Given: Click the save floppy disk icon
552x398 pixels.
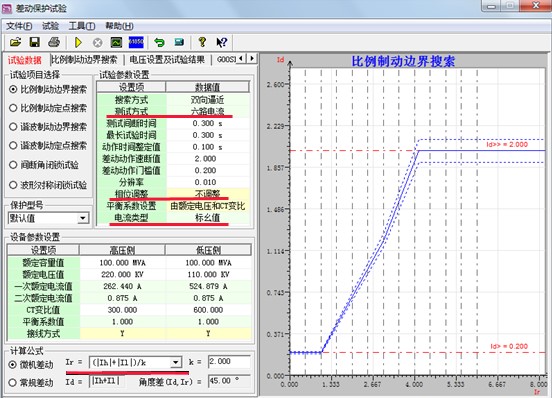Looking at the screenshot, I should 34,43.
